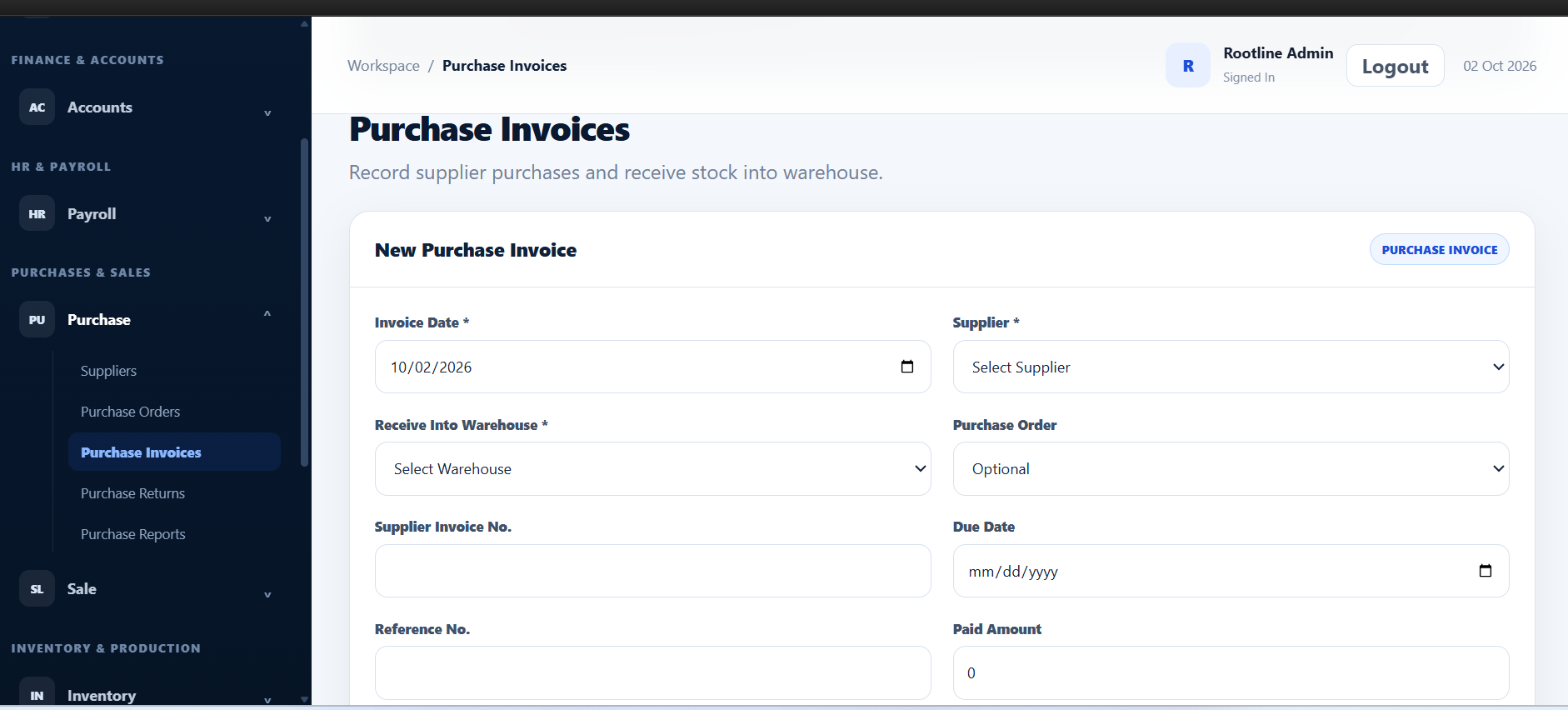Open the Select Supplier dropdown
This screenshot has height=710, width=1568.
[1231, 367]
